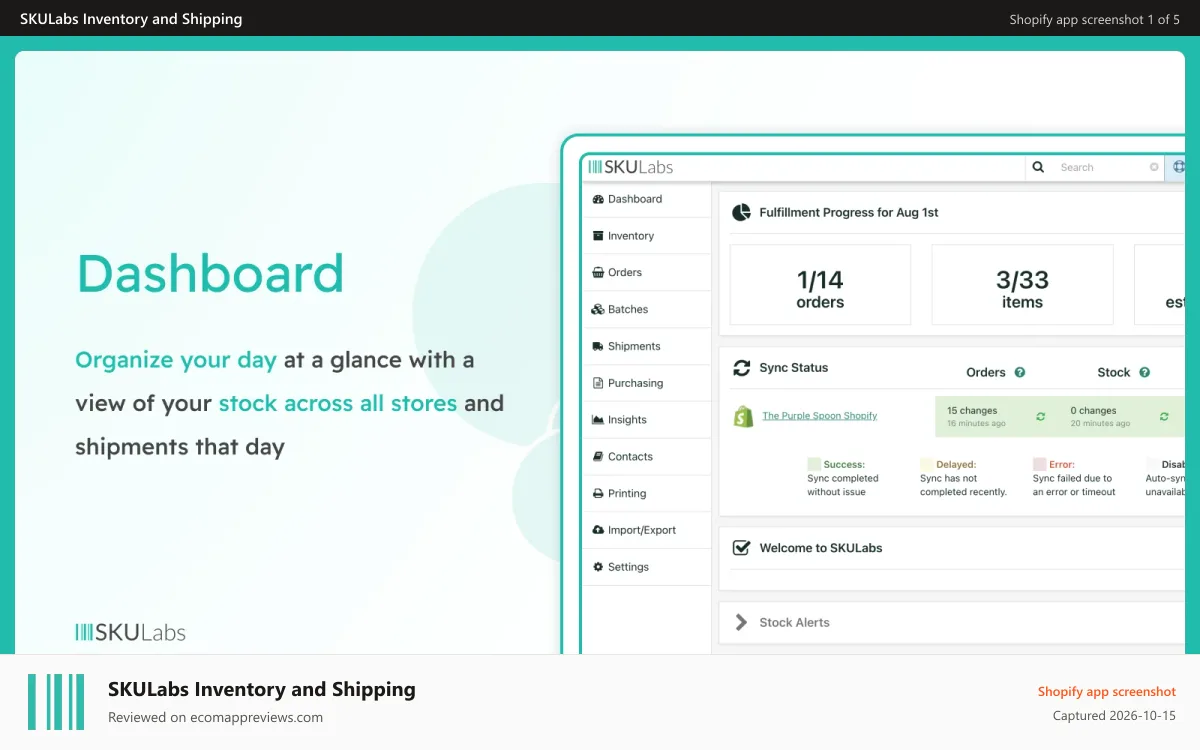Click the Sync Status refresh icon
Image resolution: width=1200 pixels, height=750 pixels.
click(x=741, y=368)
